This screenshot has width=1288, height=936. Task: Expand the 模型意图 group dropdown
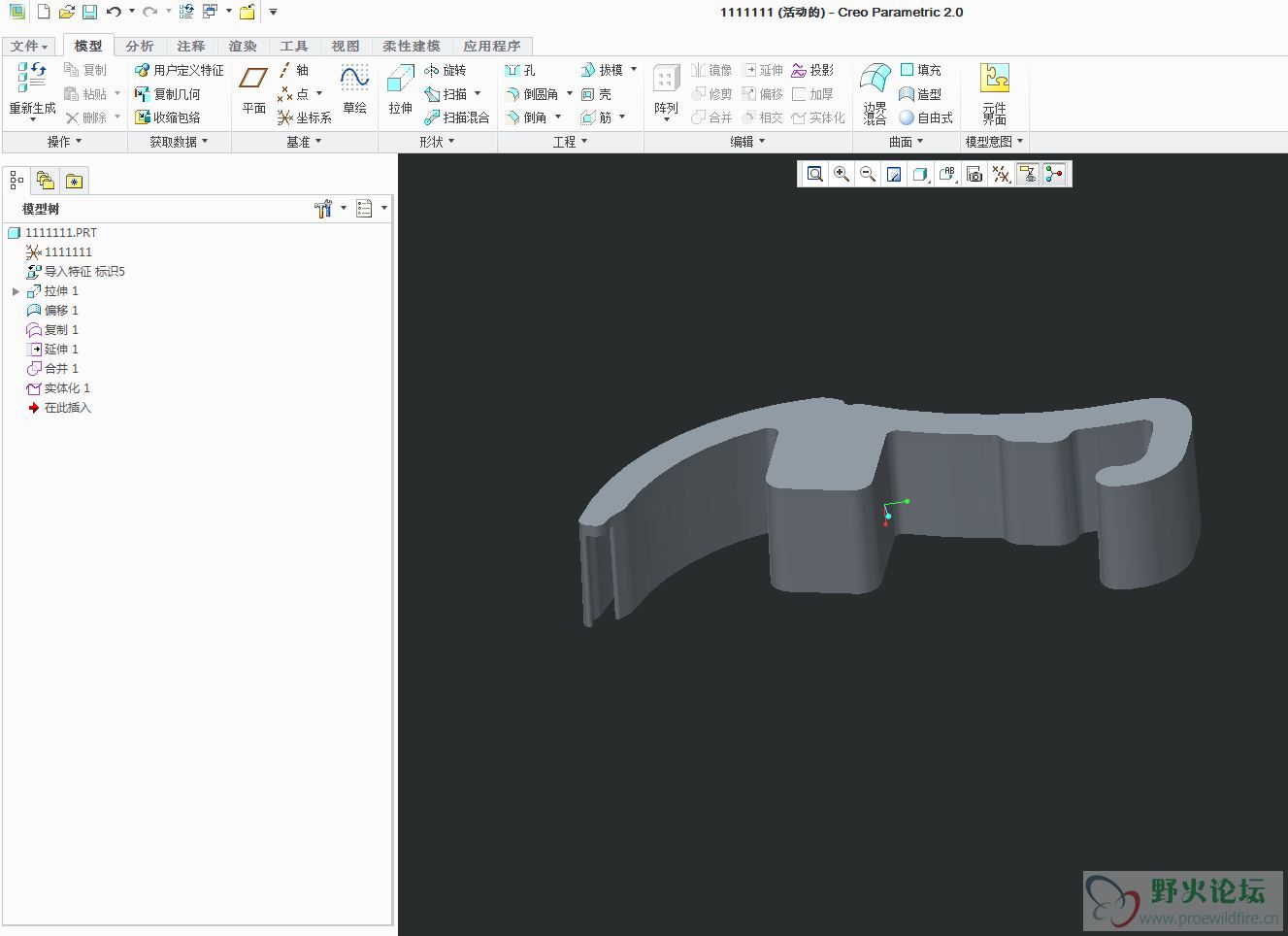[x=994, y=142]
